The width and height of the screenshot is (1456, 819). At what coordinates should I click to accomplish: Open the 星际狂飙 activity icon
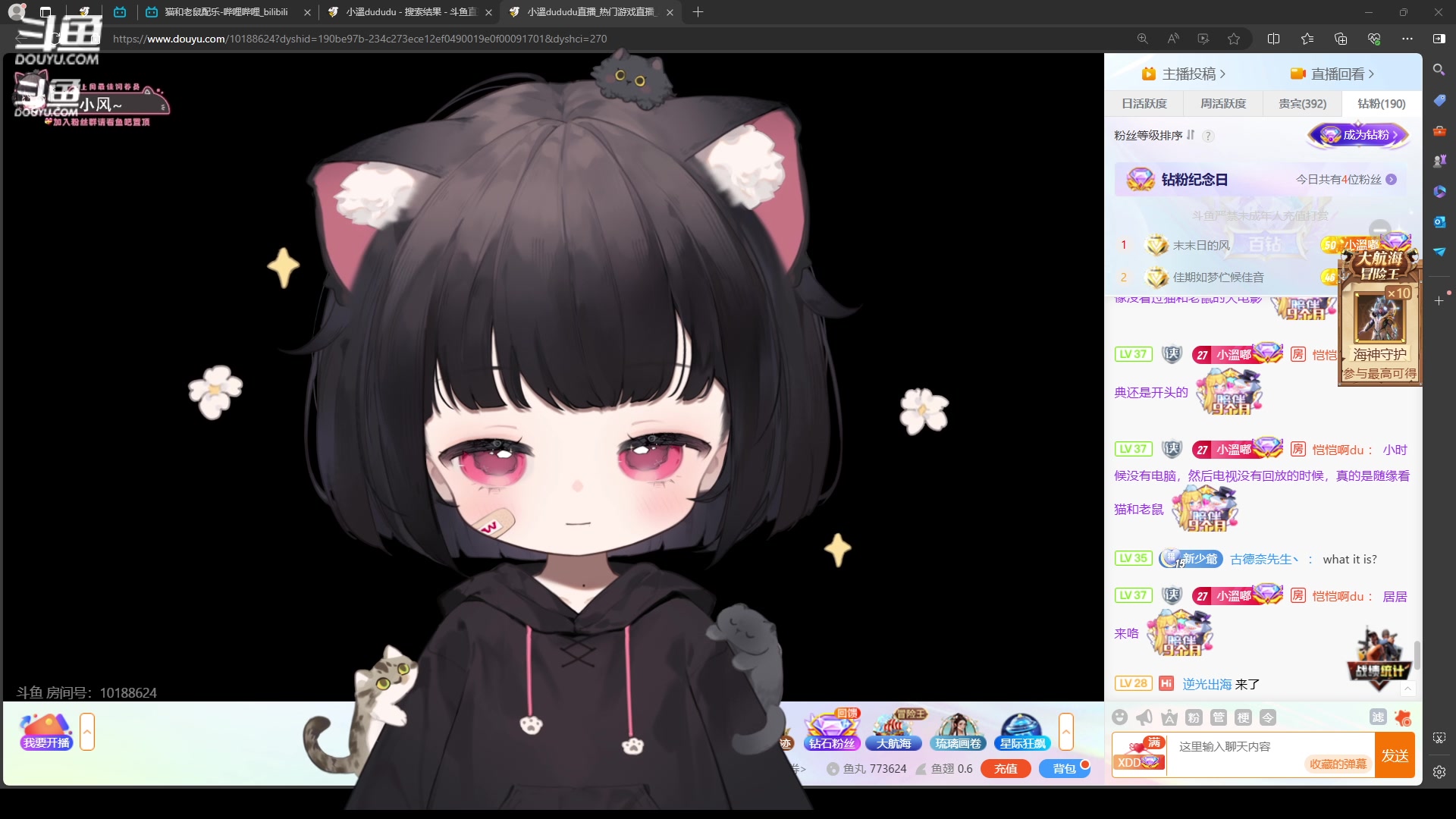[1021, 731]
